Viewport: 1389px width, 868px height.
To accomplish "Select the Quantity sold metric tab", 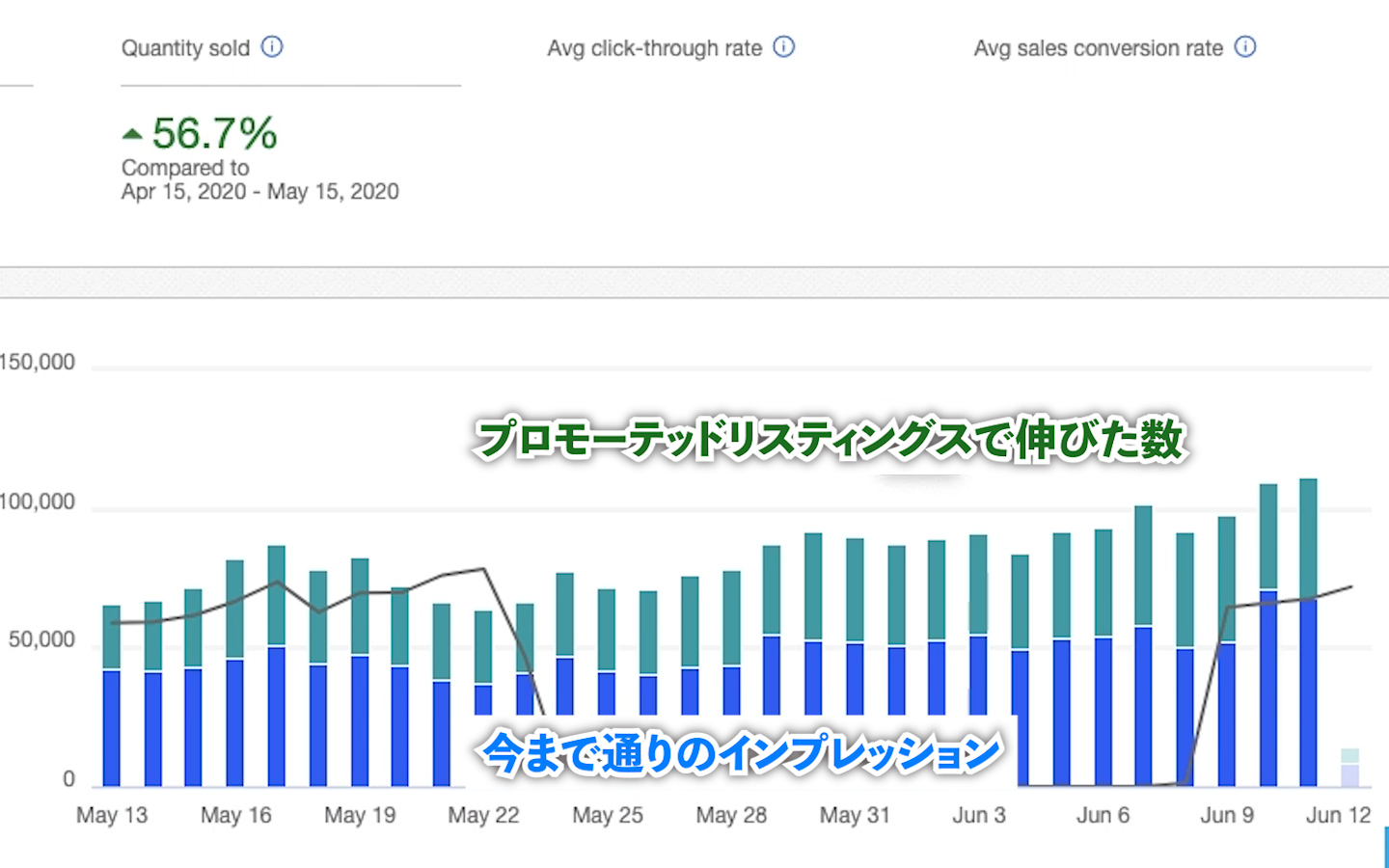I will coord(185,48).
